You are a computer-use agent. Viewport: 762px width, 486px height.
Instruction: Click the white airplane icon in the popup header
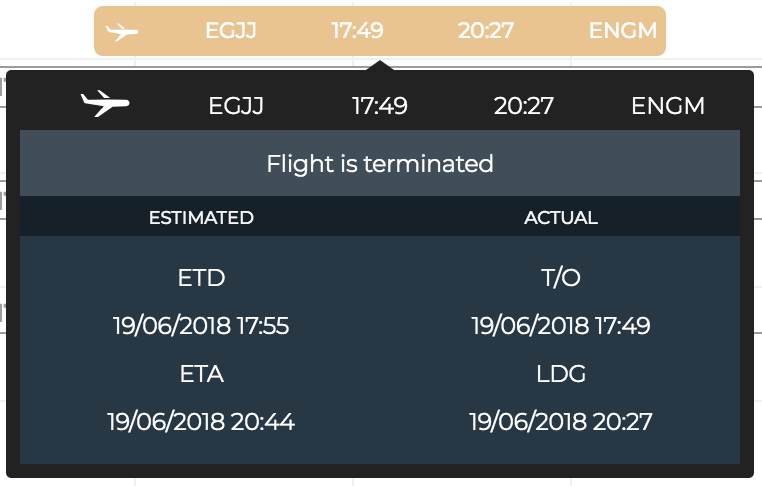pyautogui.click(x=105, y=103)
